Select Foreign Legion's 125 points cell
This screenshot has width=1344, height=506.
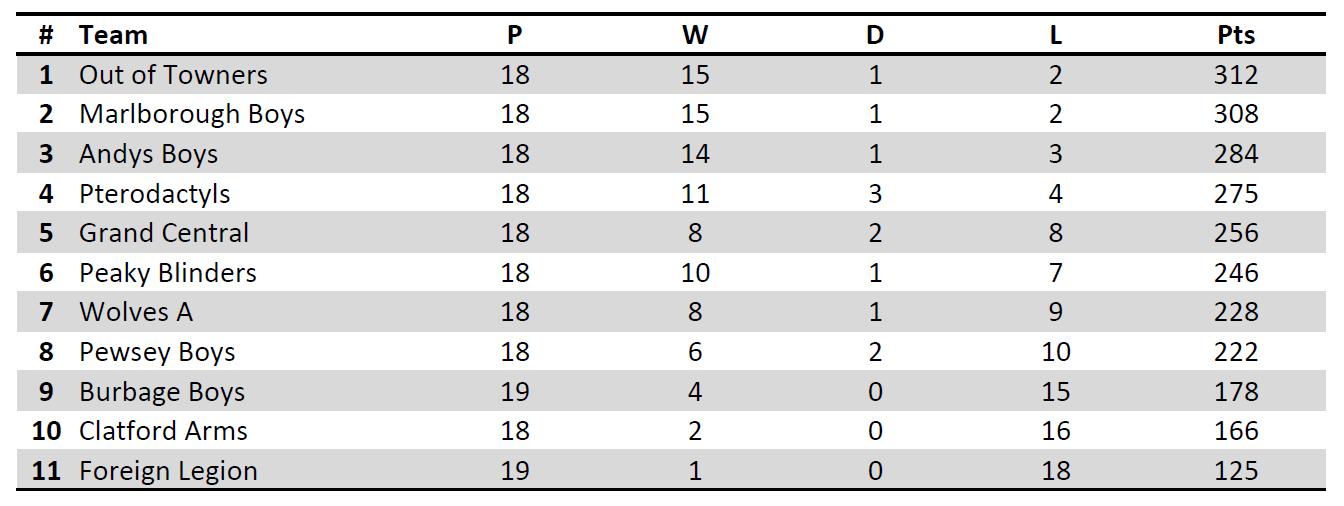coord(1236,471)
